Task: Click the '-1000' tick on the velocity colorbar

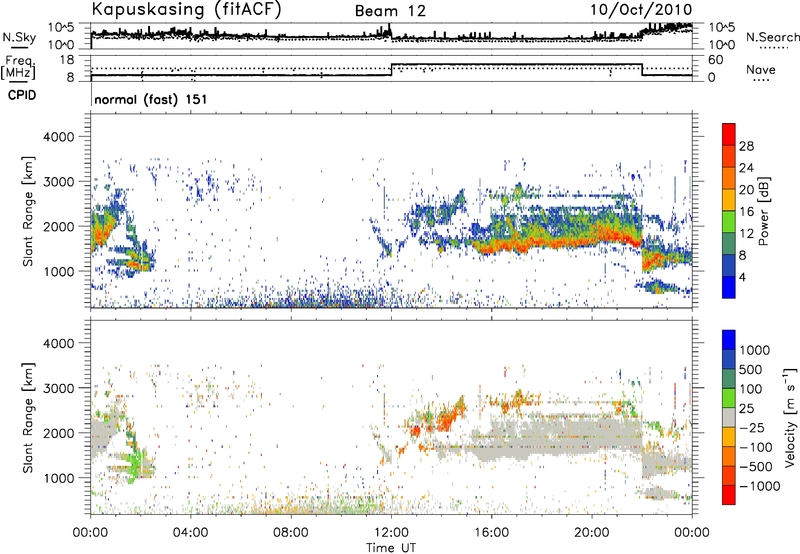Action: point(760,486)
